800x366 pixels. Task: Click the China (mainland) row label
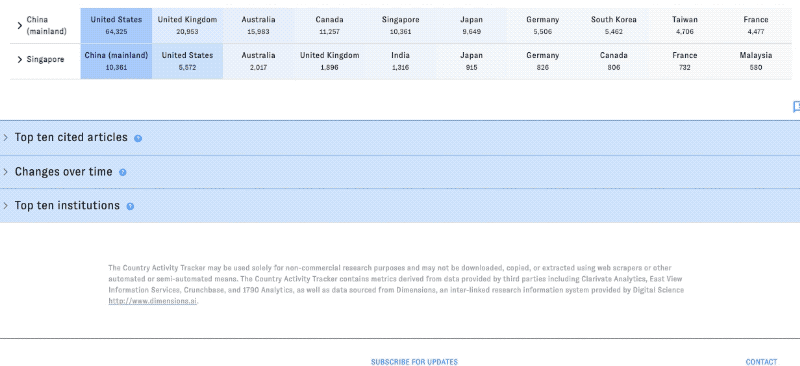[46, 26]
